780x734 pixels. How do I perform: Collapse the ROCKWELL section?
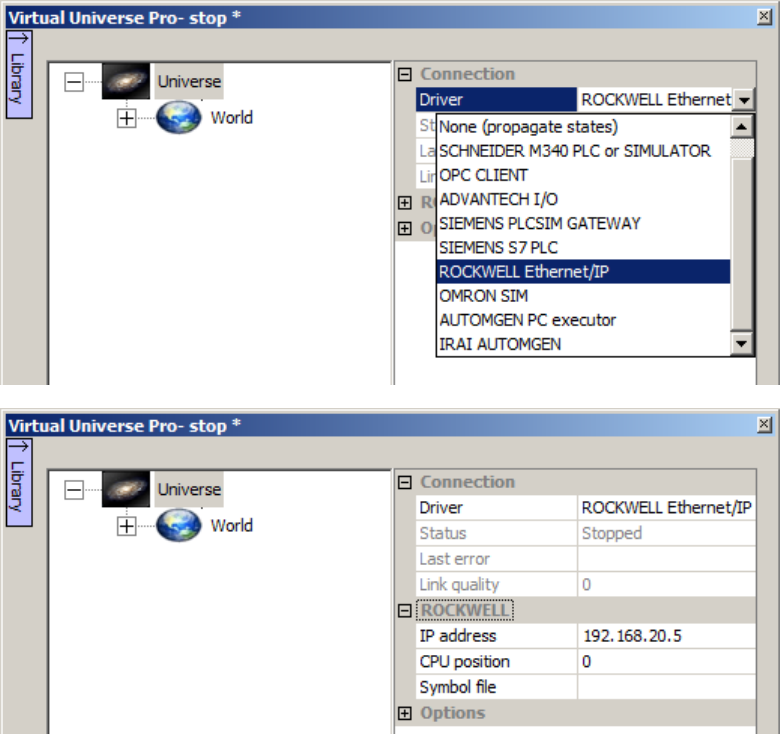405,611
